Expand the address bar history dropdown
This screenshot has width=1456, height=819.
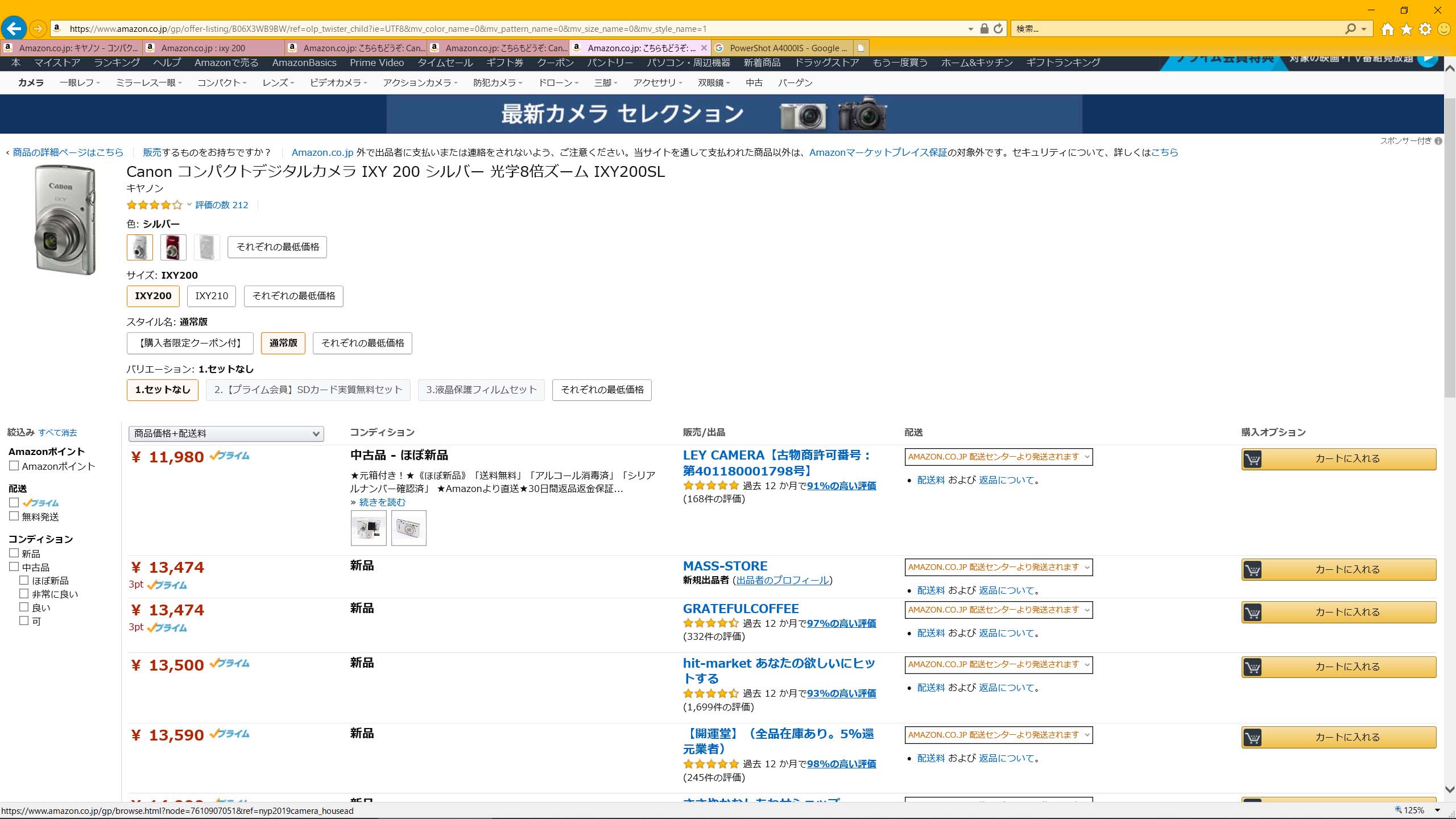[x=970, y=29]
